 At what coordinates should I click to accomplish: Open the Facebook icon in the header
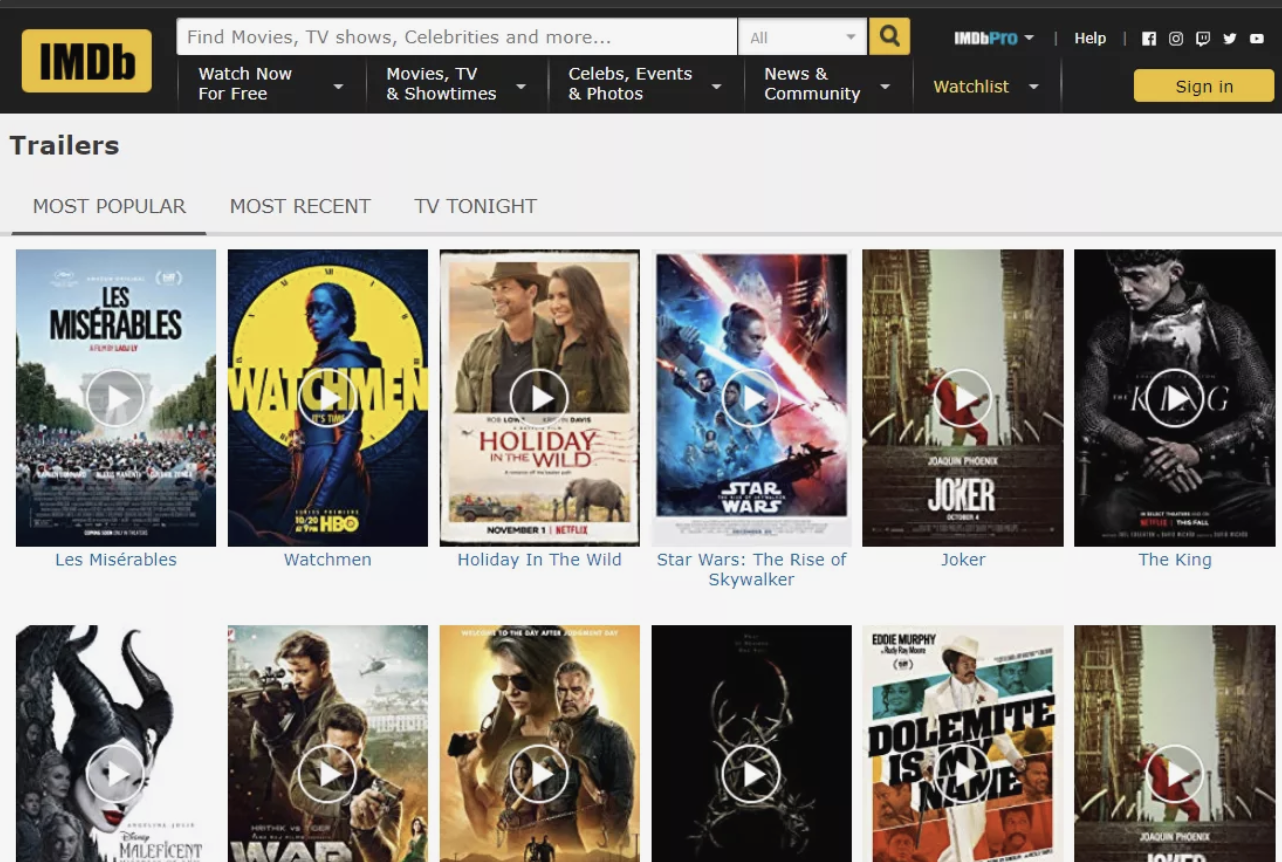[1149, 38]
